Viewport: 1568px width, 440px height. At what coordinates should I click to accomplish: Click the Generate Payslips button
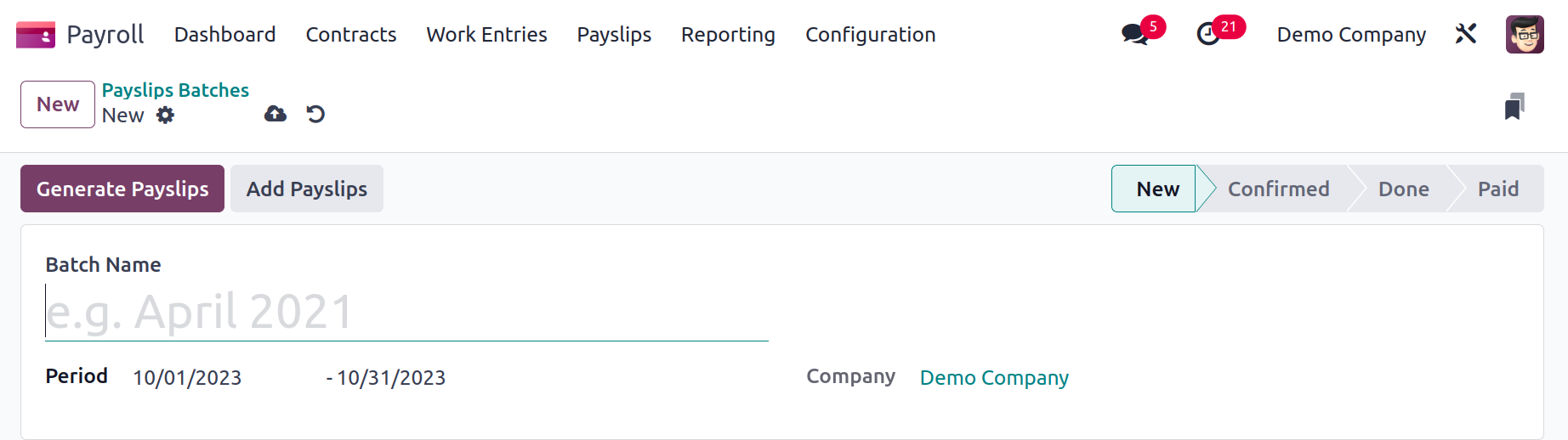pos(122,189)
